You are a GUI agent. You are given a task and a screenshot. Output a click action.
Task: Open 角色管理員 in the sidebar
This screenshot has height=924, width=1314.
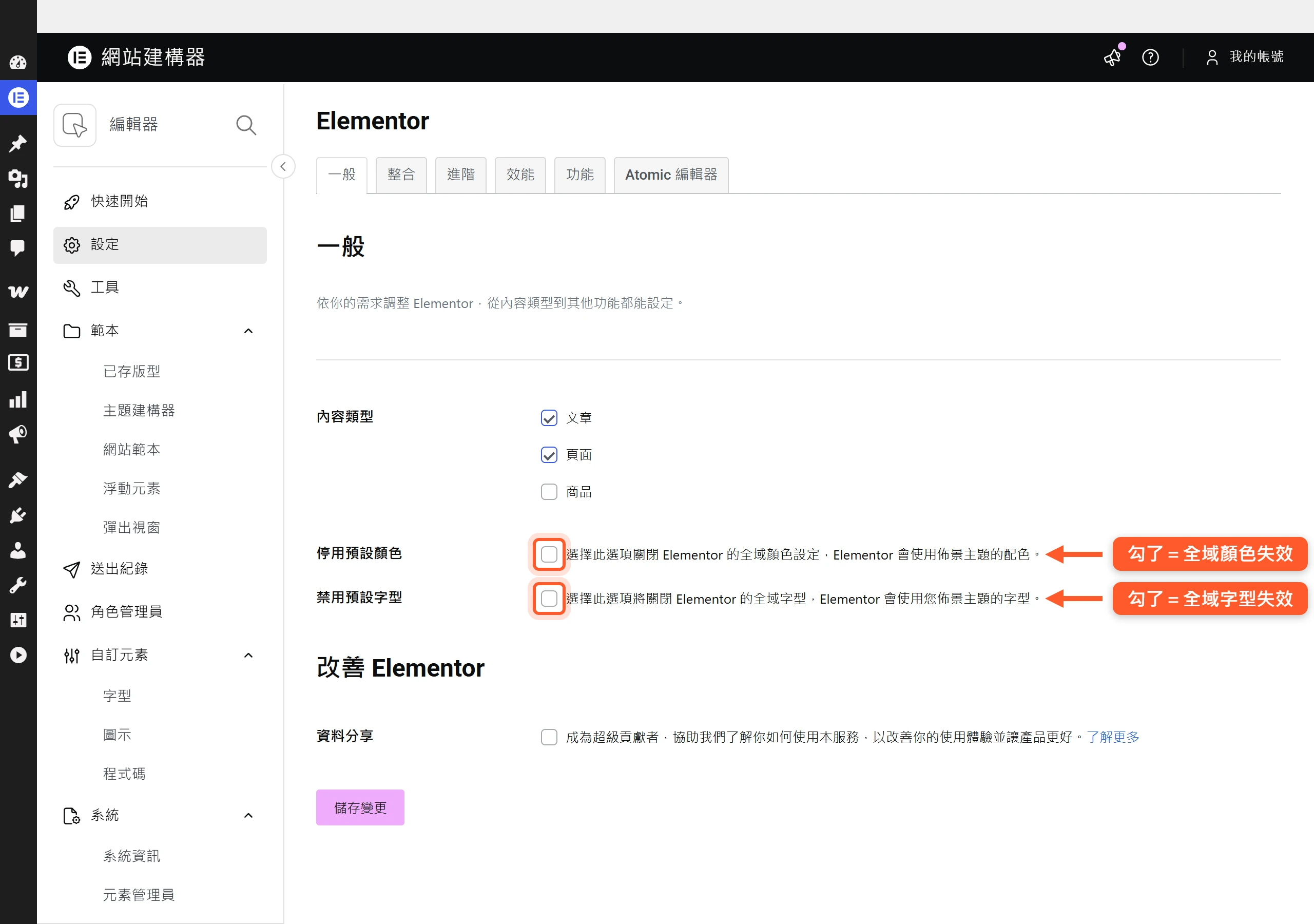coord(160,612)
